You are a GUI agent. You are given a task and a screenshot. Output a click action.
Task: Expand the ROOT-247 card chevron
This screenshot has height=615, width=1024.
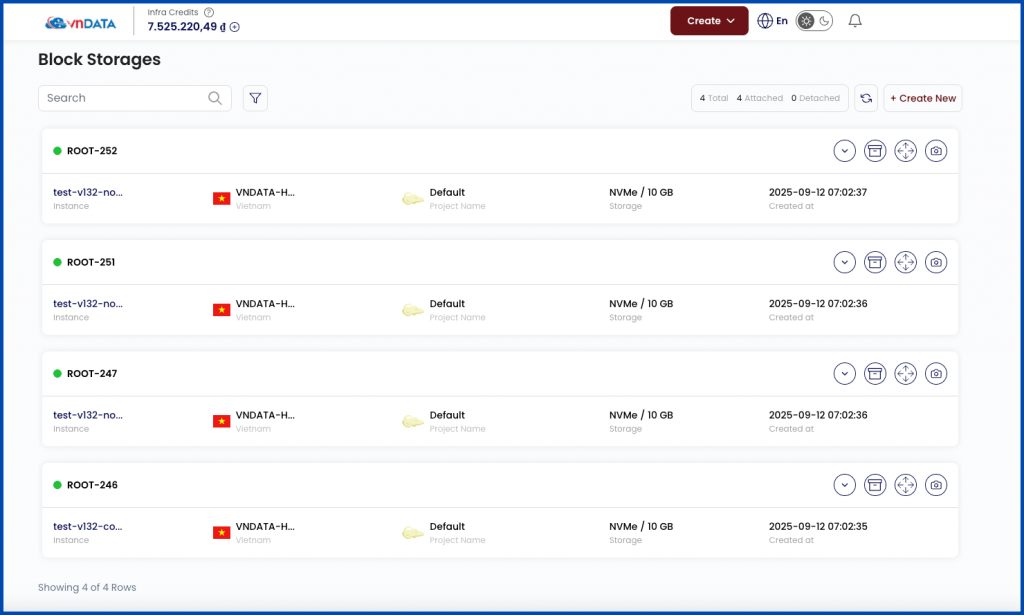tap(844, 373)
